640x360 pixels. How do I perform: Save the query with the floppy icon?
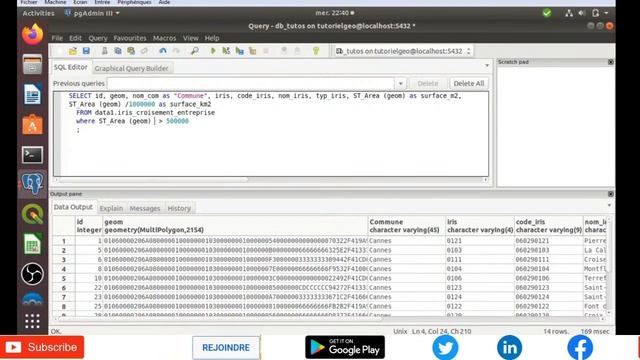pos(86,51)
